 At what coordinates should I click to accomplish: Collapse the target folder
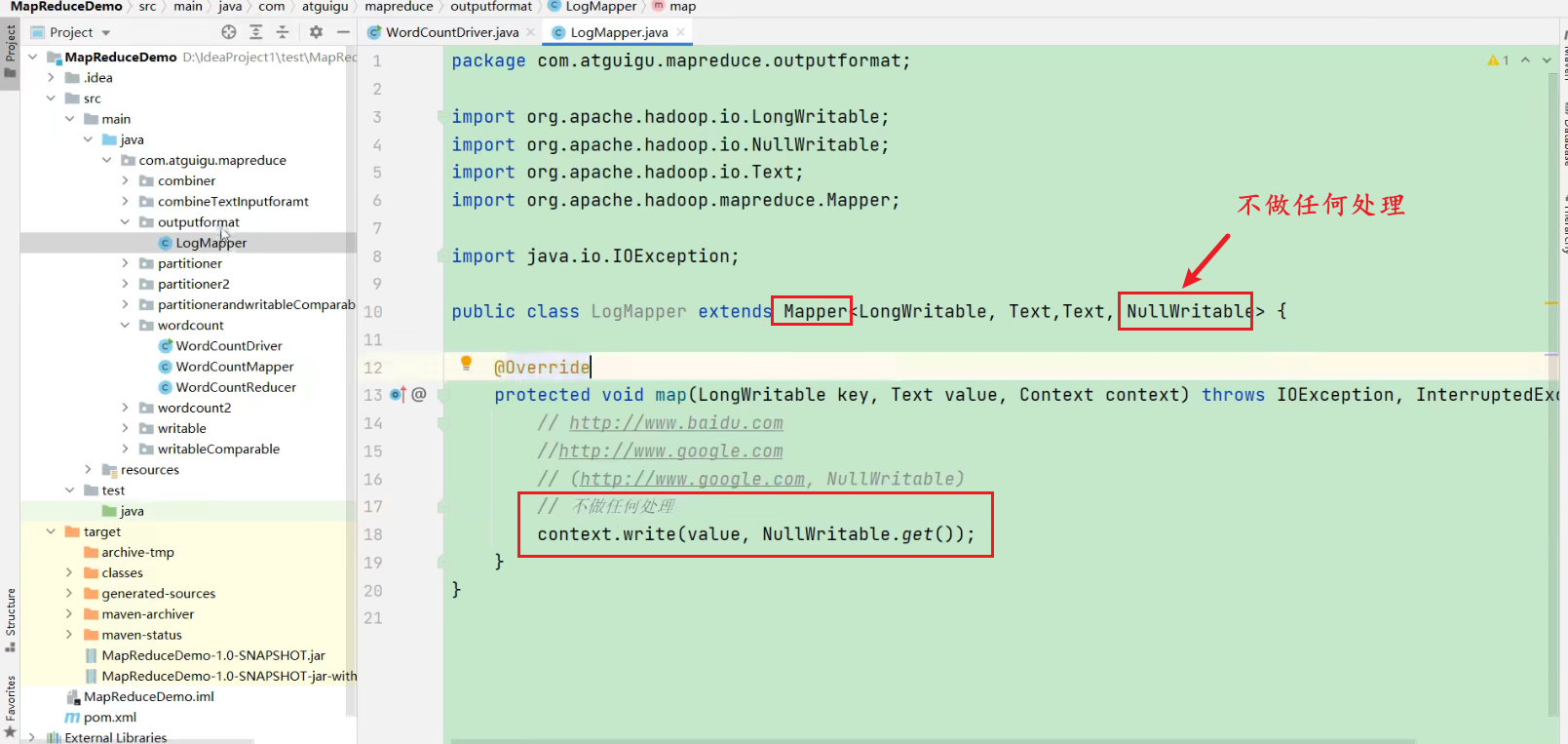point(51,531)
